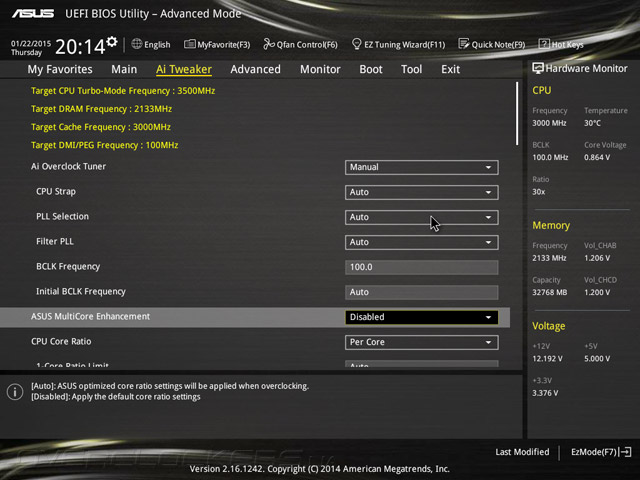This screenshot has width=640, height=480.
Task: Select the Ai Tweaker tab
Action: pos(184,69)
